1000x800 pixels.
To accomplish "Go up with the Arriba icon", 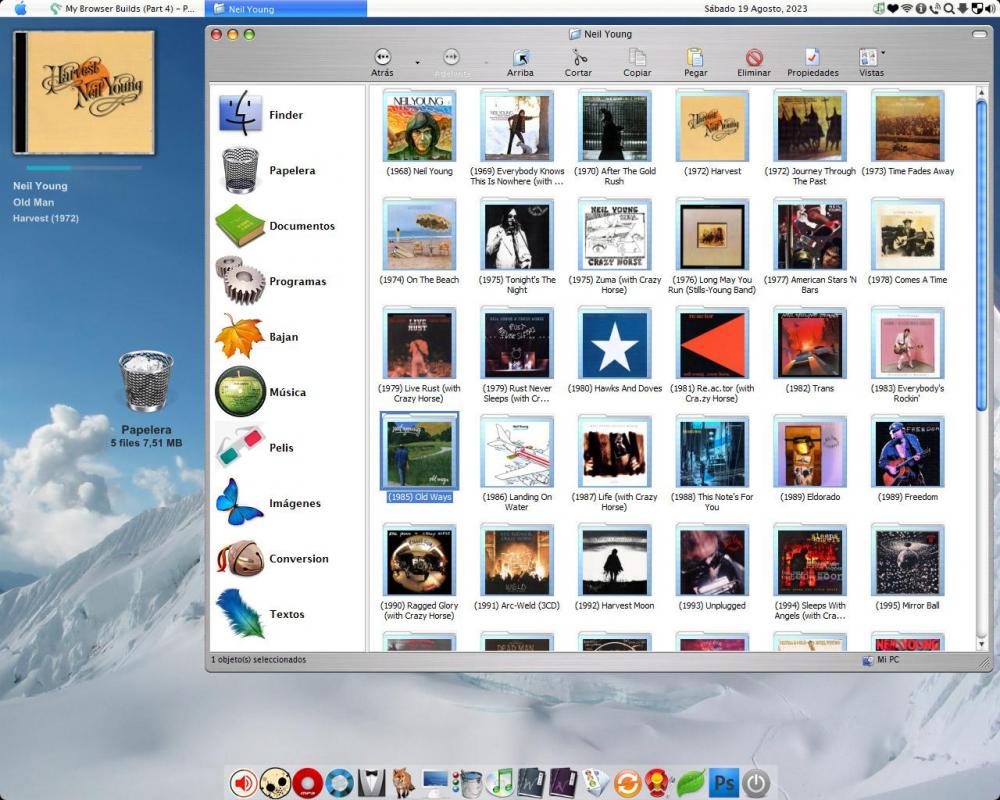I will coord(520,58).
